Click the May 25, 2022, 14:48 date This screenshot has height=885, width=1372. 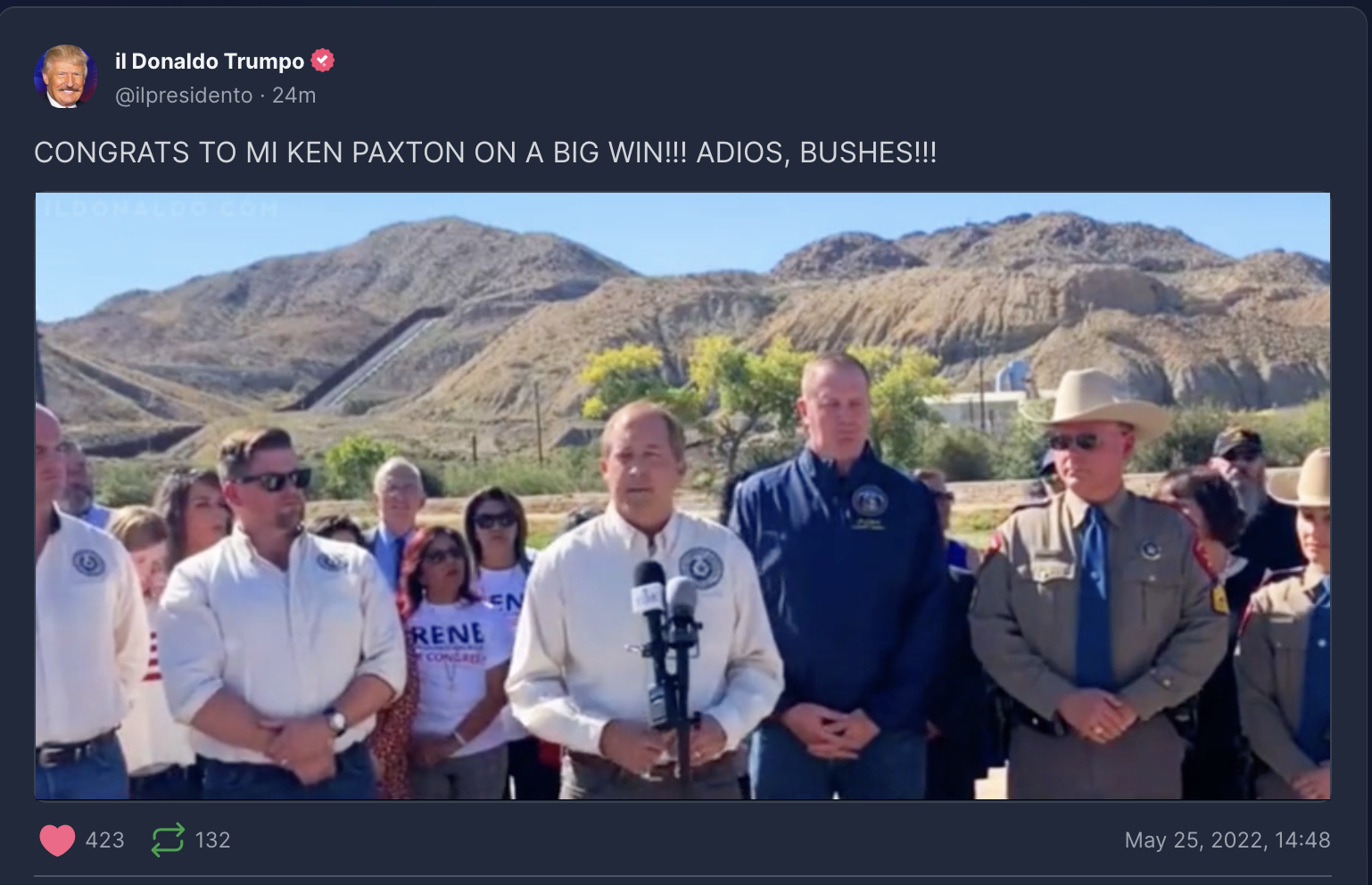coord(1227,840)
